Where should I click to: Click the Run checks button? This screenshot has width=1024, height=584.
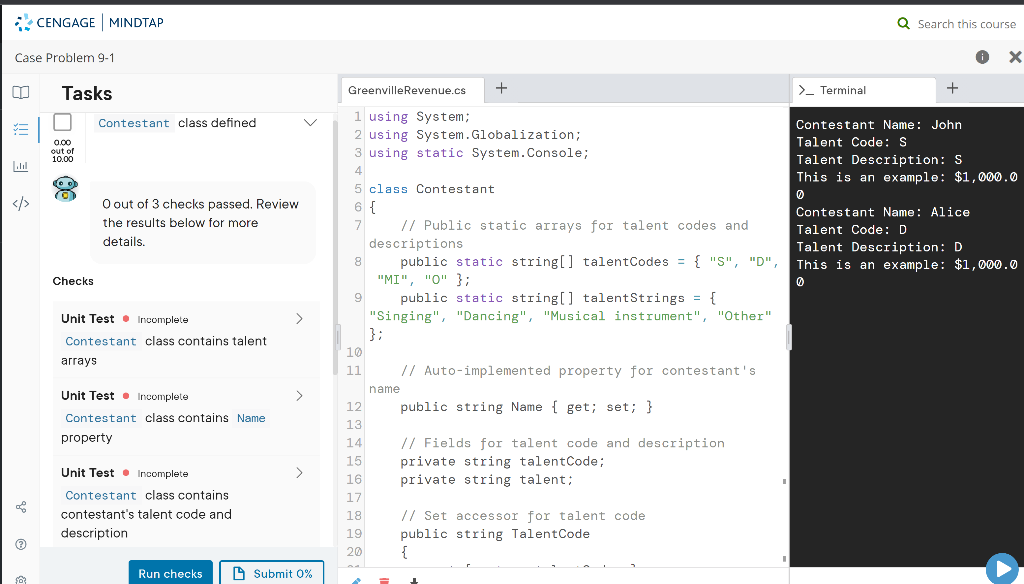pyautogui.click(x=170, y=574)
